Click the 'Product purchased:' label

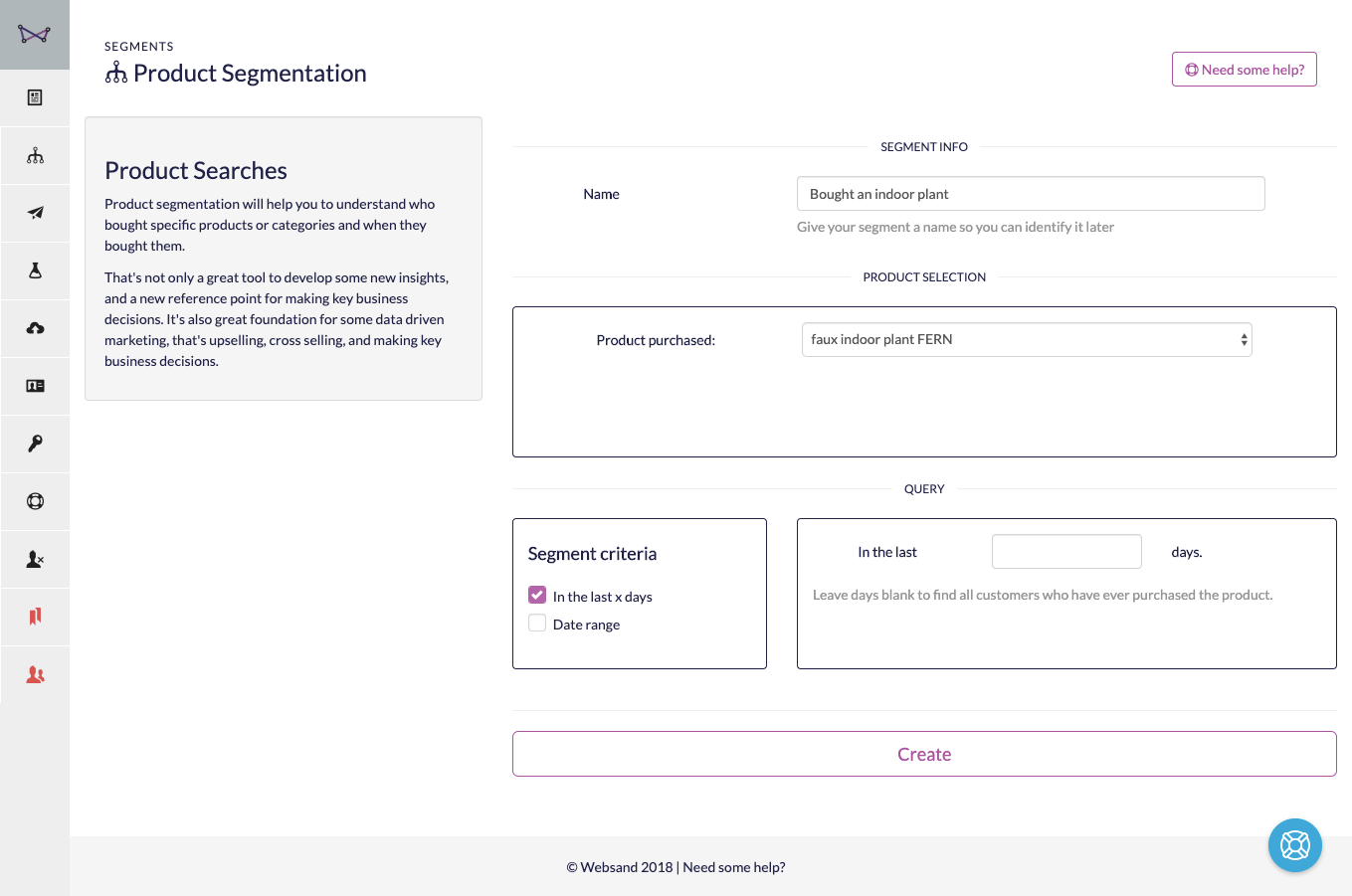click(x=656, y=340)
